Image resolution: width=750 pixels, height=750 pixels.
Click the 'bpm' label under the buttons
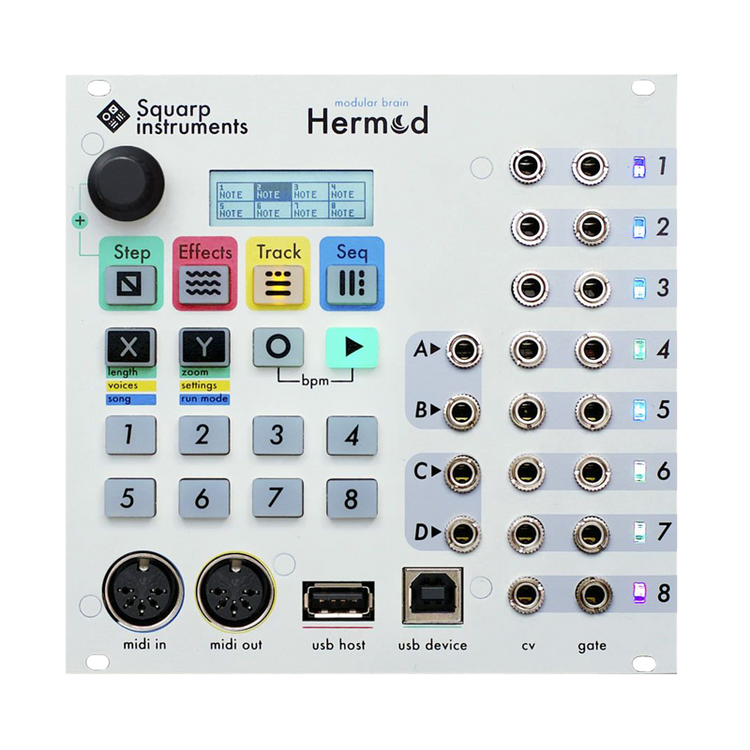[315, 381]
